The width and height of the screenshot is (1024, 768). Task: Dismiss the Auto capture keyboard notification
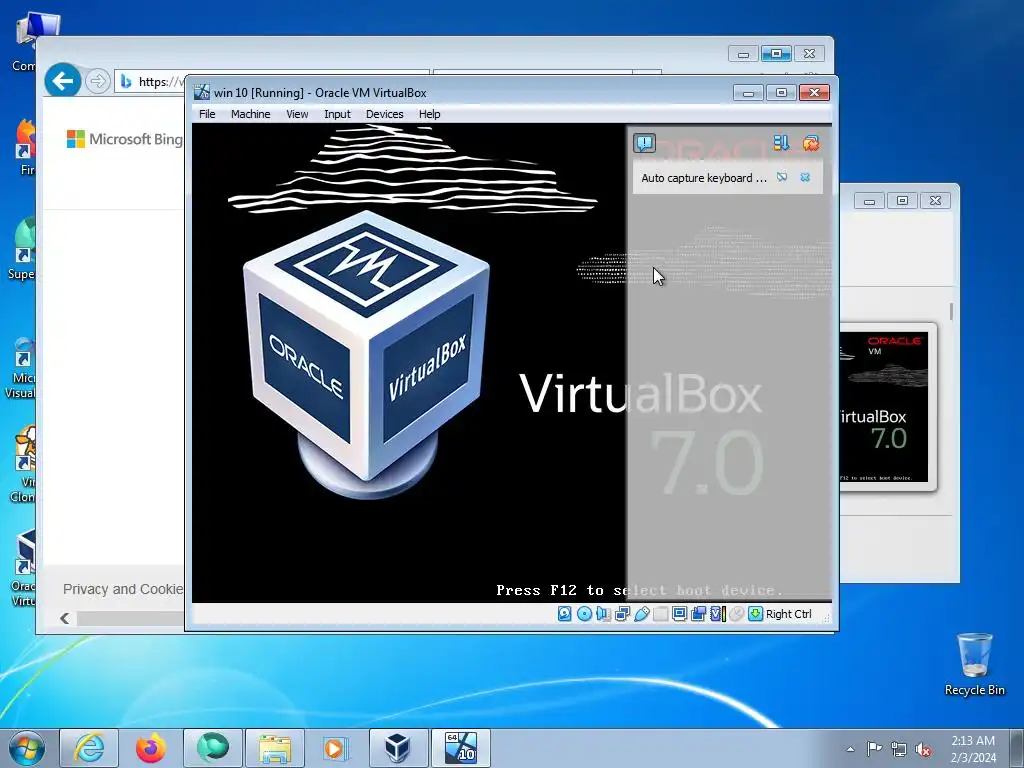tap(805, 177)
